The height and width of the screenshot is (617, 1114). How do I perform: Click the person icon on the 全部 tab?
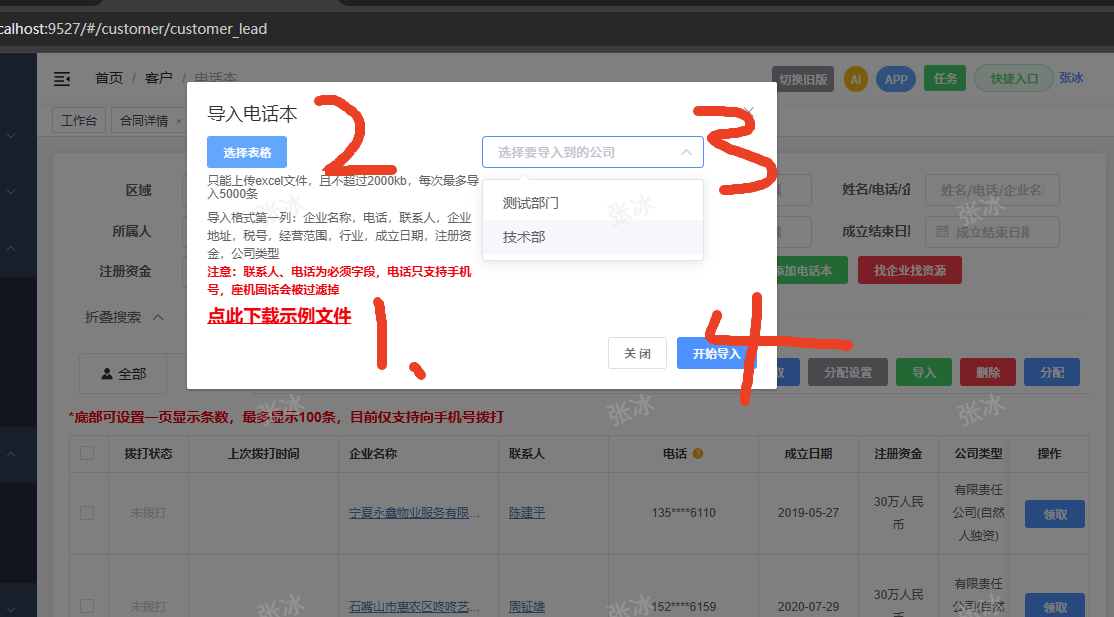tap(107, 373)
